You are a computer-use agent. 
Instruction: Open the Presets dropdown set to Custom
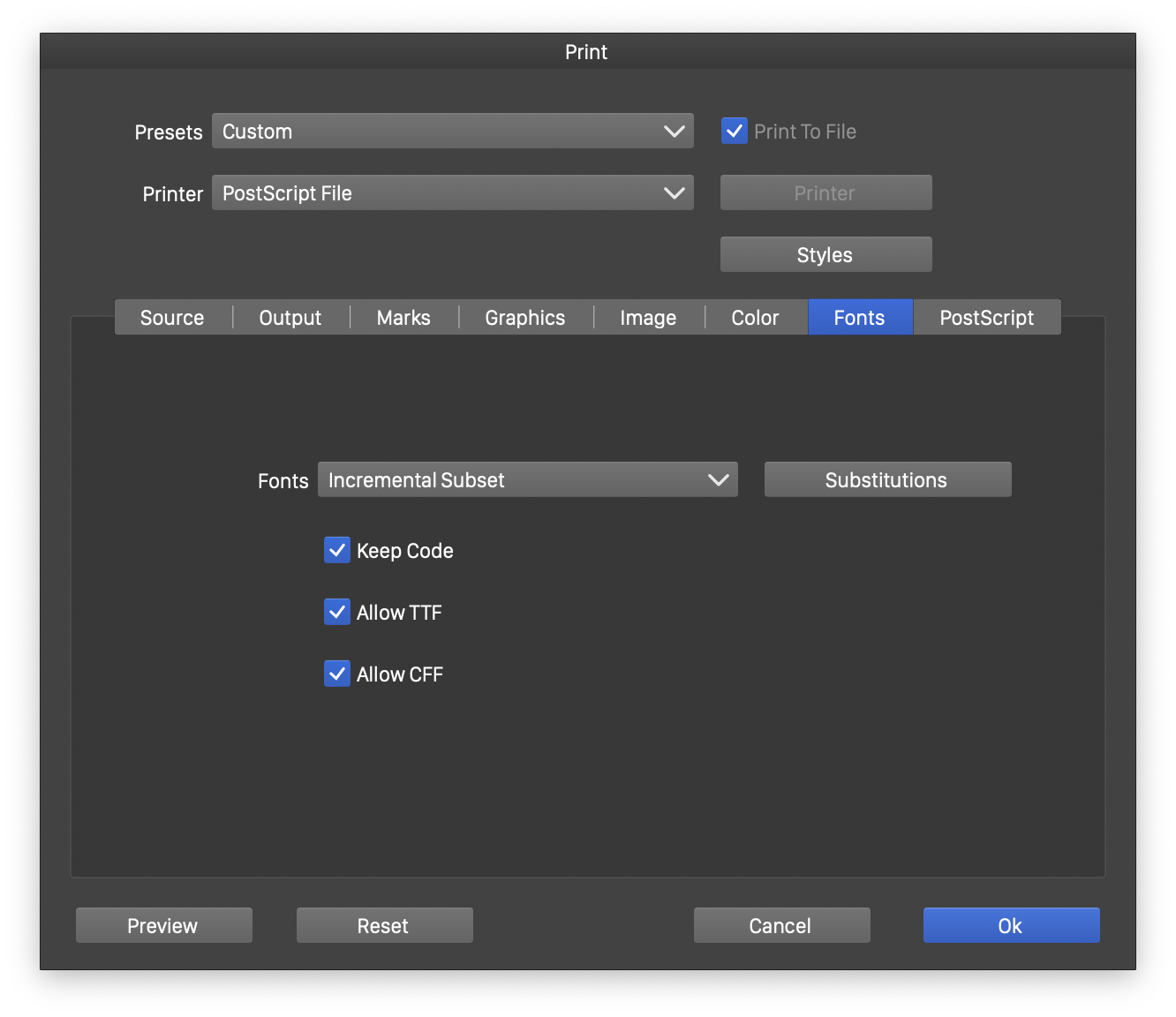(452, 132)
